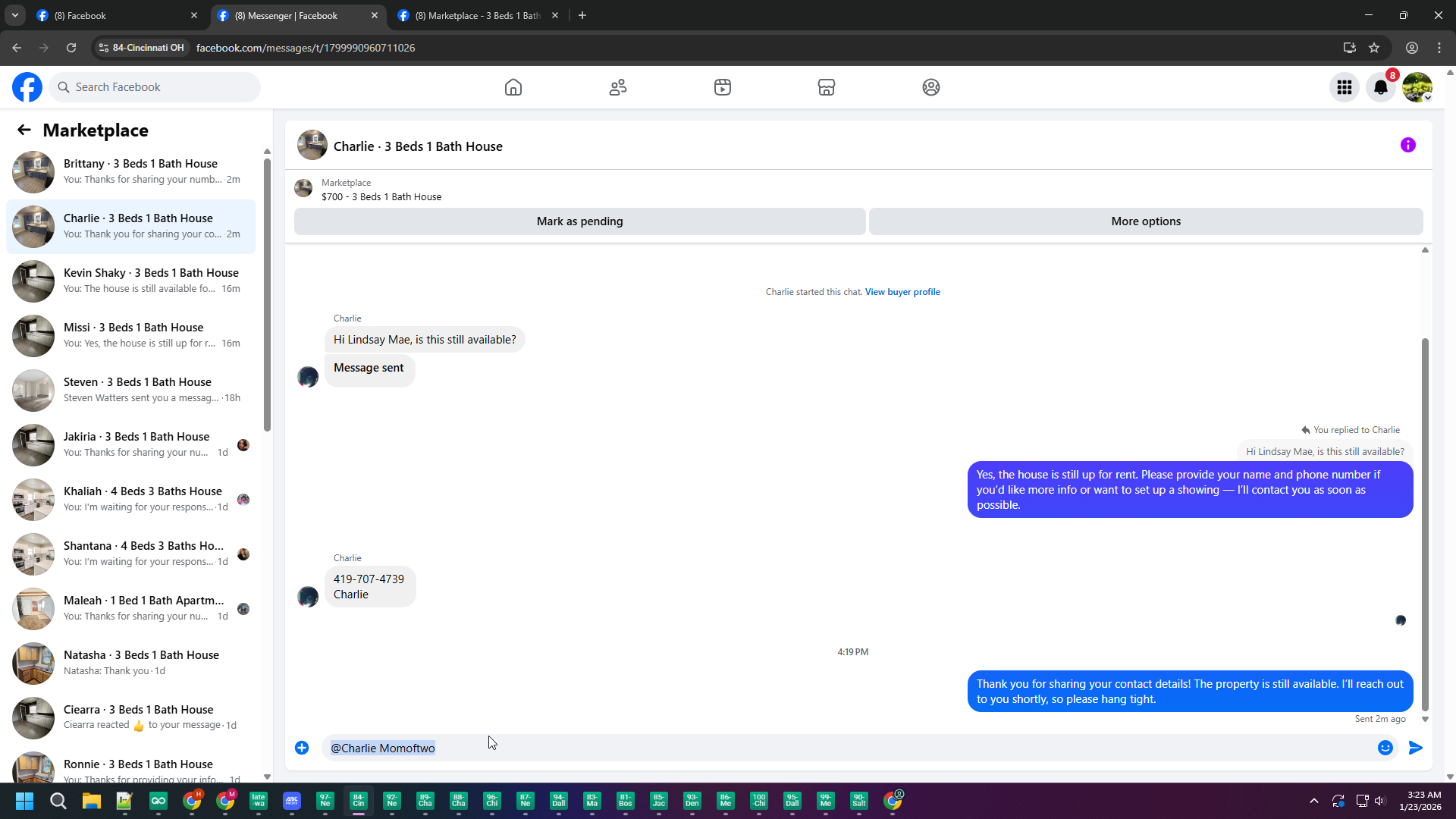The image size is (1456, 819).
Task: Reload the page
Action: 71,48
